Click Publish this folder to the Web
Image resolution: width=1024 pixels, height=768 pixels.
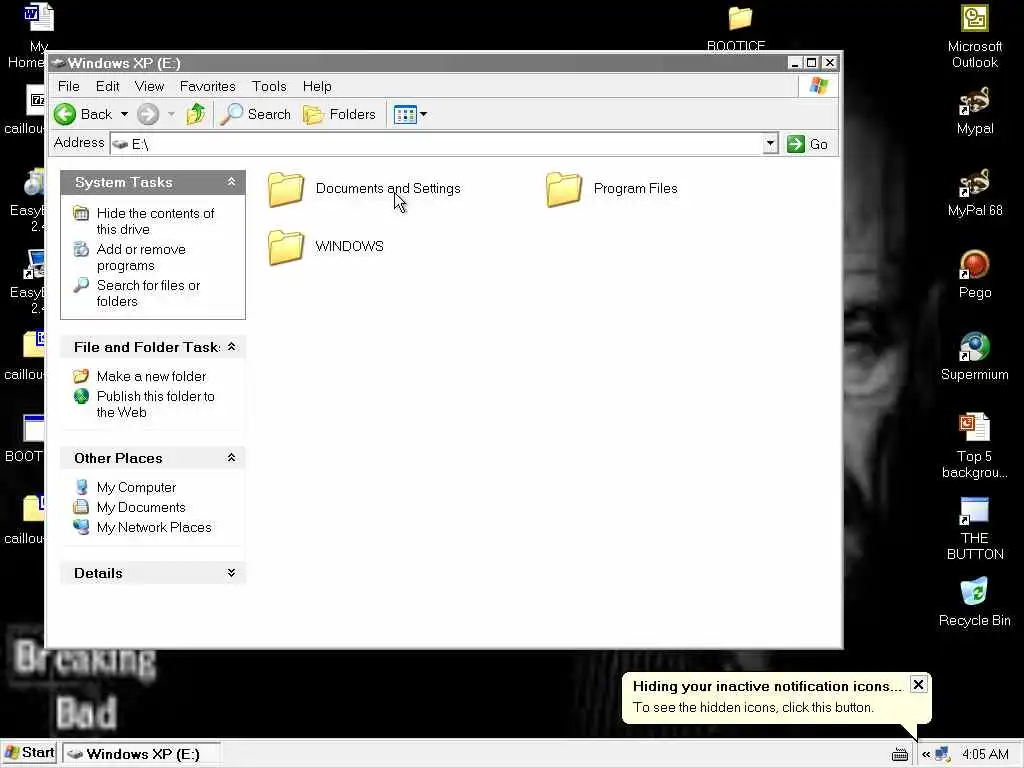point(155,404)
